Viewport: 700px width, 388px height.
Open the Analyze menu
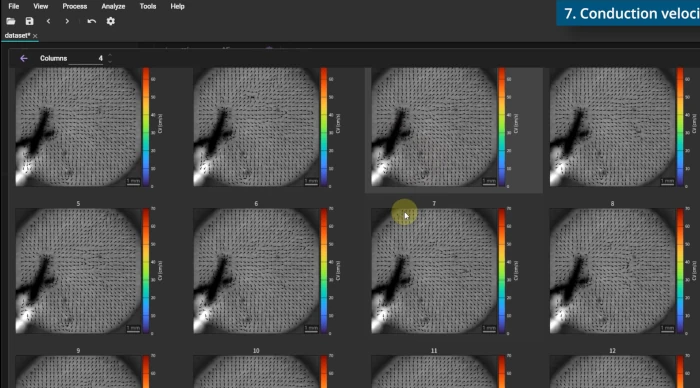pyautogui.click(x=113, y=6)
